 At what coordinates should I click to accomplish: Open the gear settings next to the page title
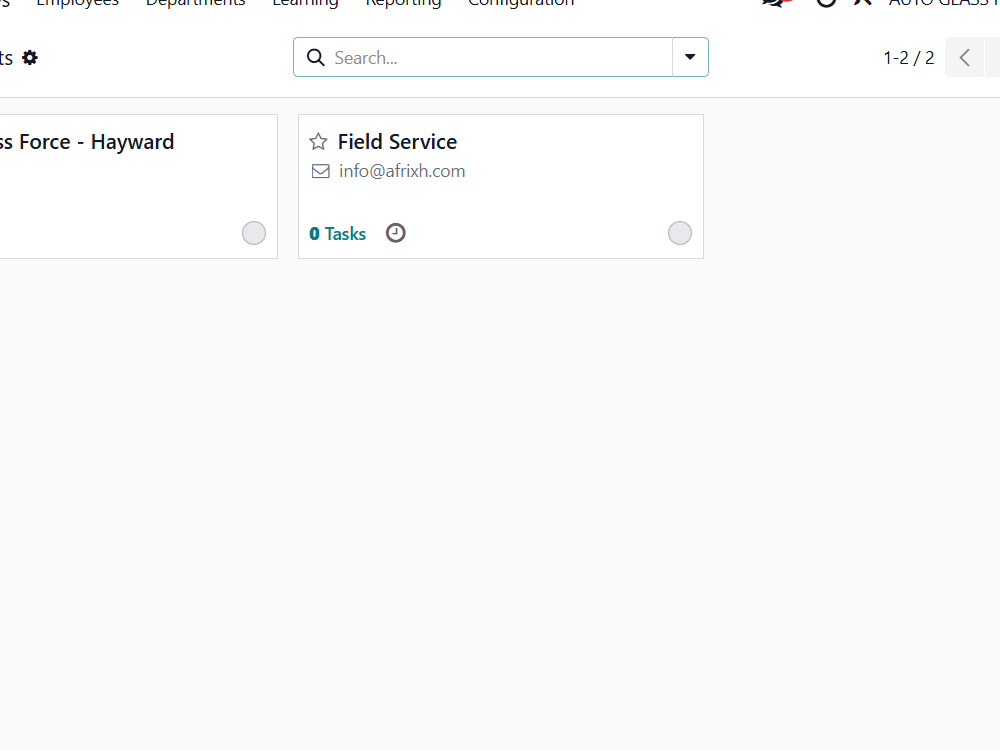[x=30, y=58]
